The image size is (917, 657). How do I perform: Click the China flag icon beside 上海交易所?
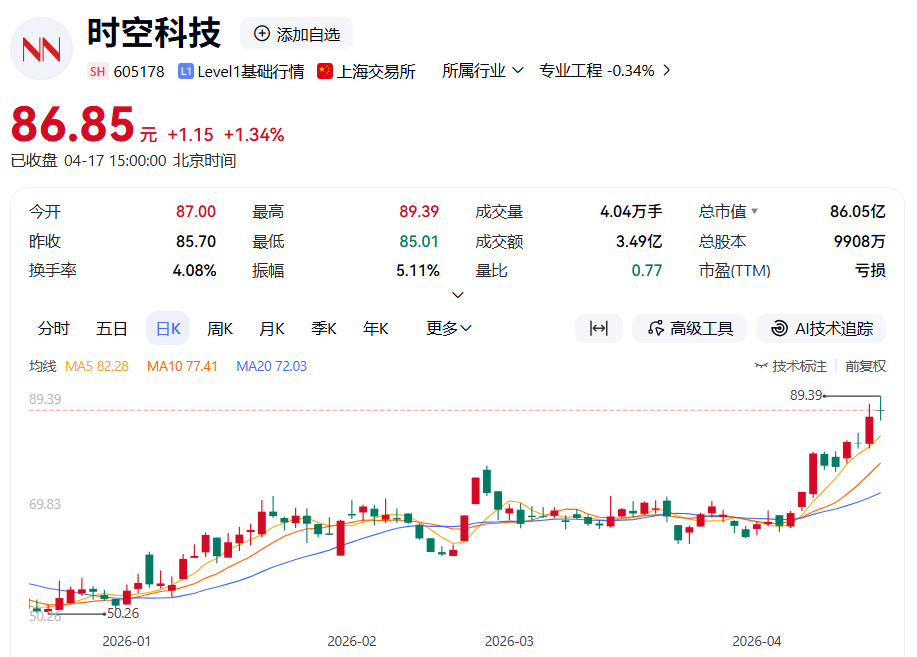pyautogui.click(x=325, y=71)
